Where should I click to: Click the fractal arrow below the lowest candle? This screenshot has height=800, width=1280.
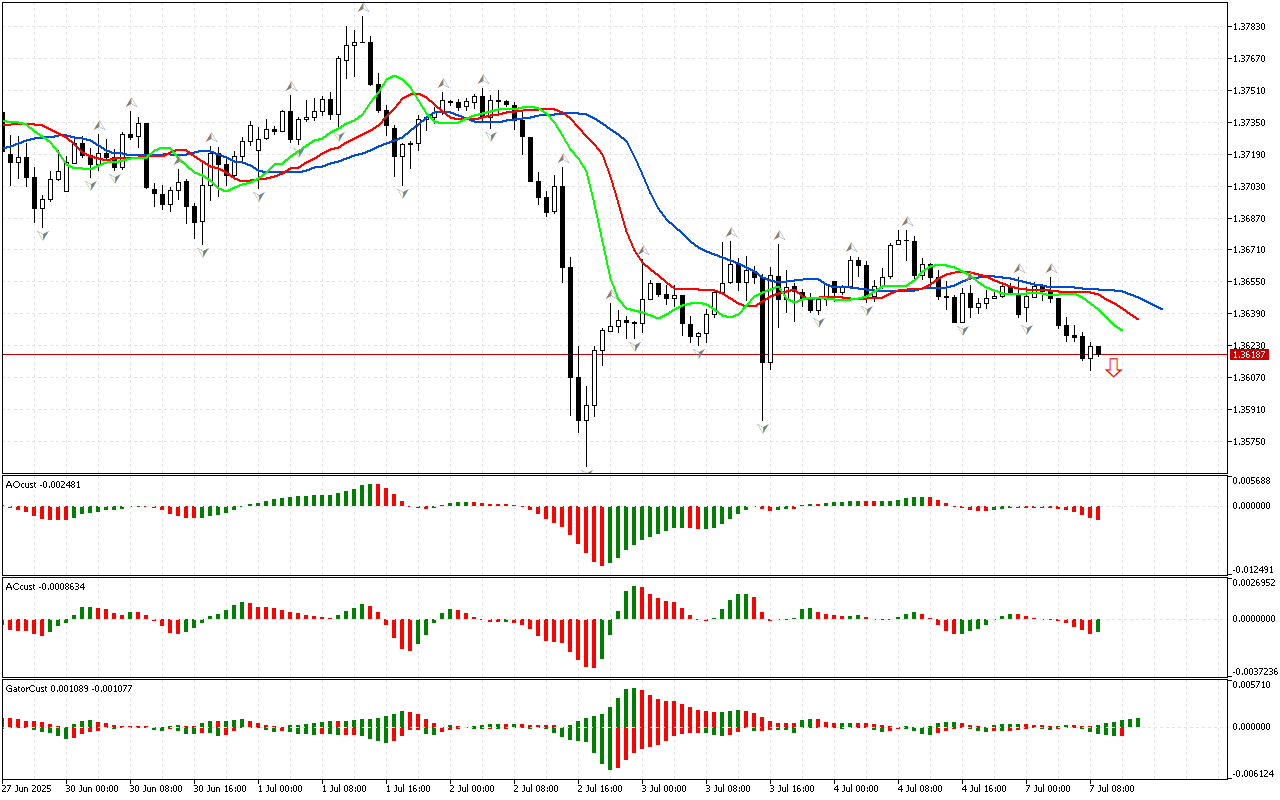587,468
